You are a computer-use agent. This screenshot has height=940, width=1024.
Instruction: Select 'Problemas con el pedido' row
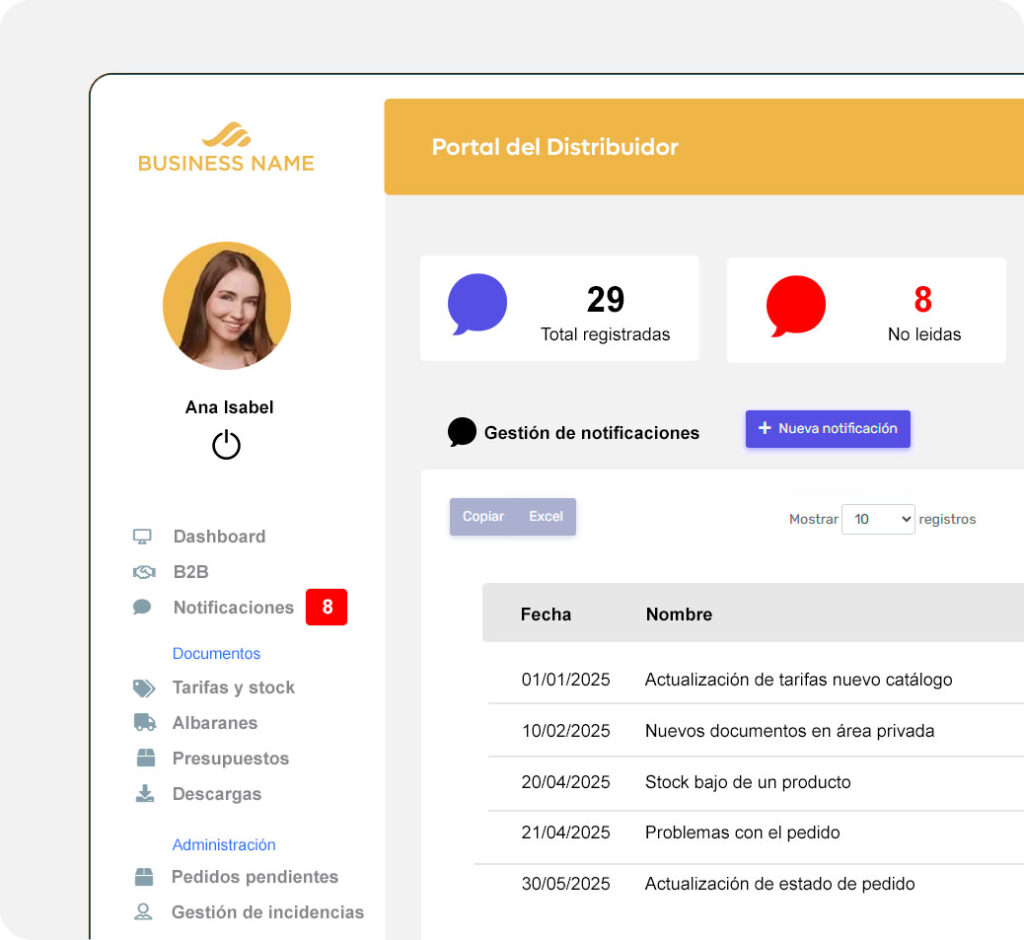point(743,832)
